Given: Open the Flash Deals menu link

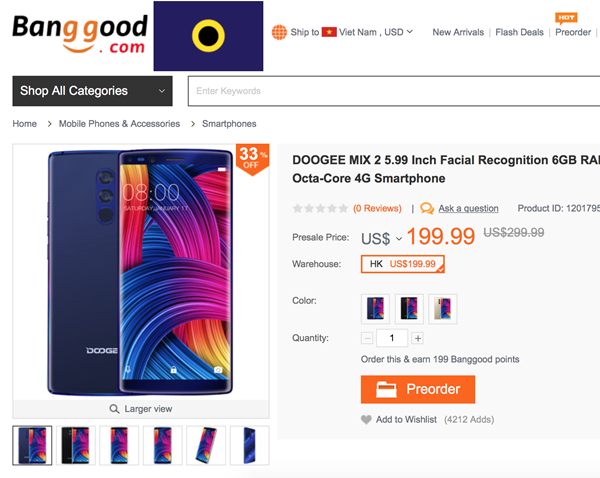Looking at the screenshot, I should point(519,32).
